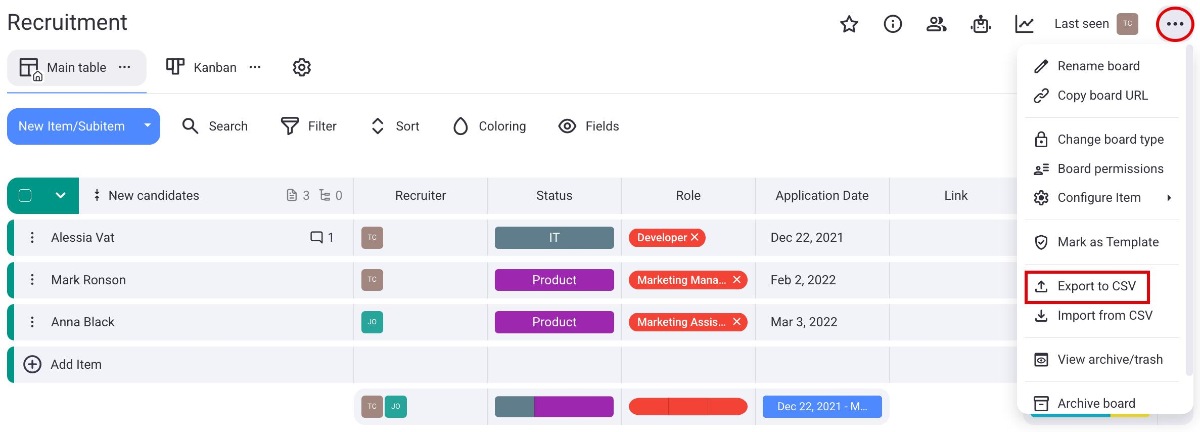Screen dimensions: 1200x432
Task: Collapse the New candidates group chevron
Action: (x=60, y=195)
